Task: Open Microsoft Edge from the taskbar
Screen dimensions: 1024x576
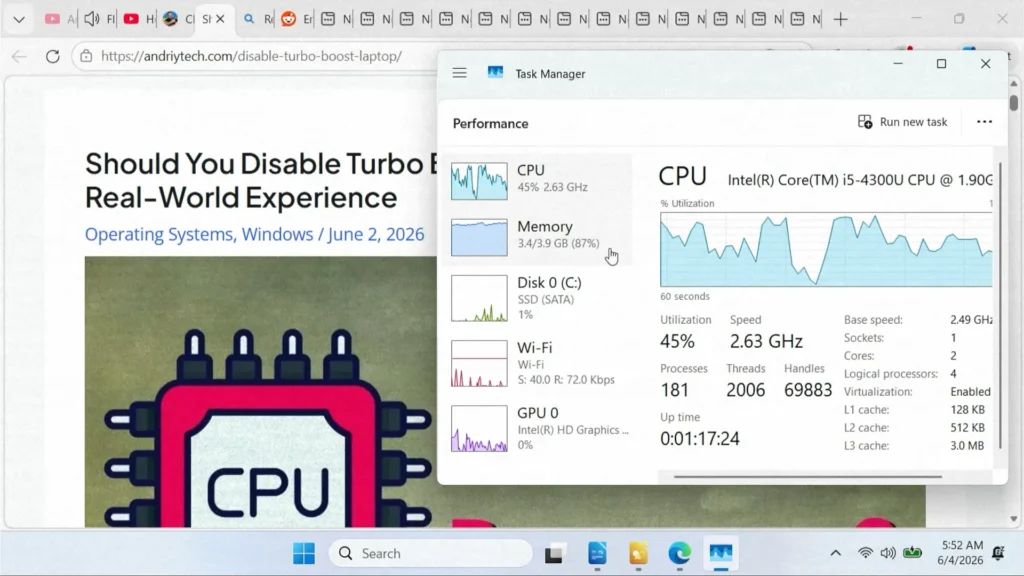Action: tap(679, 553)
